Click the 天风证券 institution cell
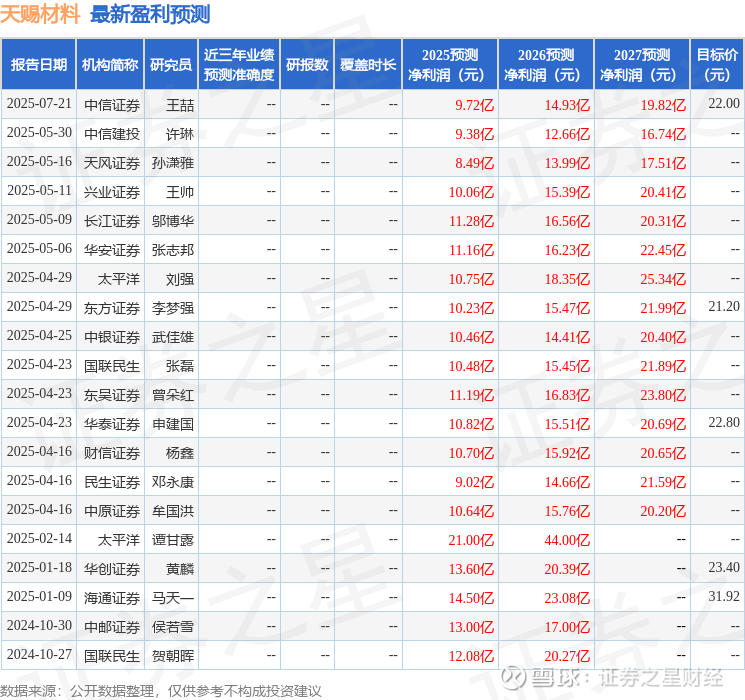 pos(112,163)
